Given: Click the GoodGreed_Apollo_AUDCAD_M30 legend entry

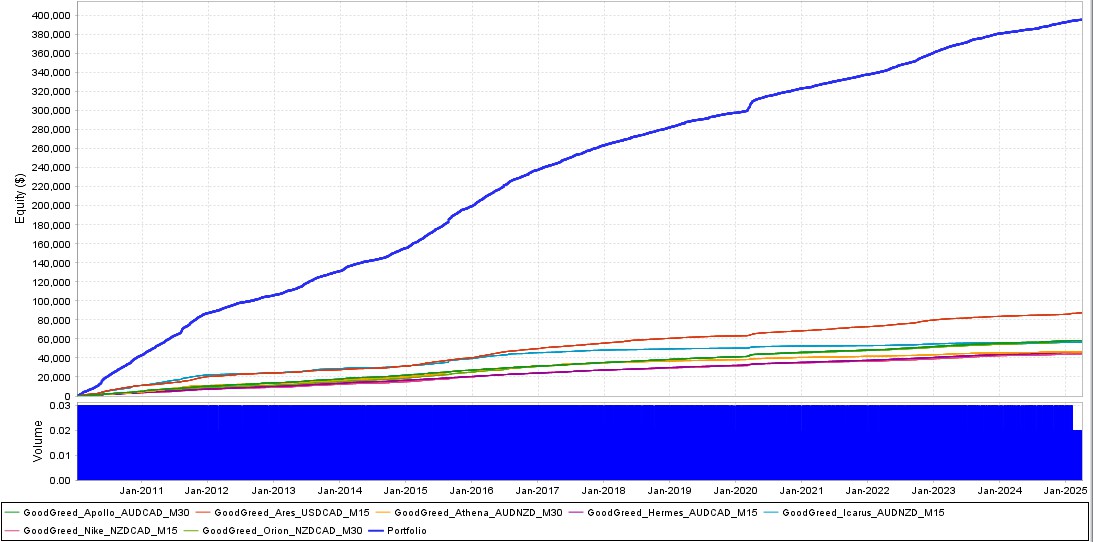Looking at the screenshot, I should click(x=96, y=513).
